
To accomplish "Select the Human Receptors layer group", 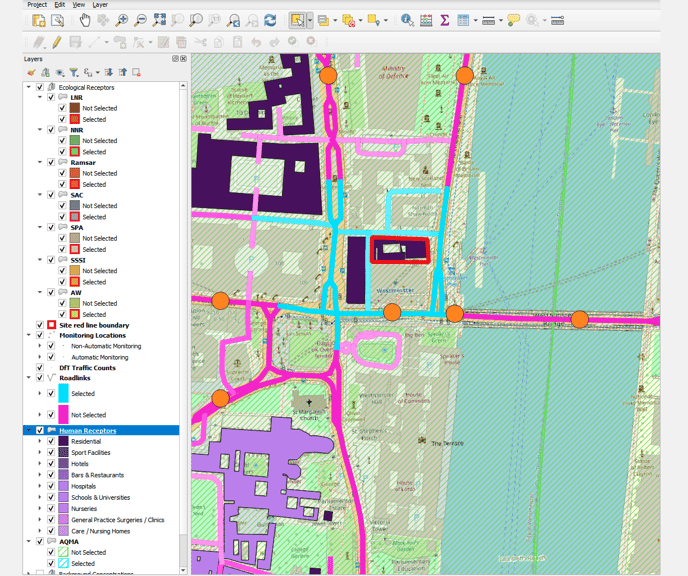I will pos(87,431).
